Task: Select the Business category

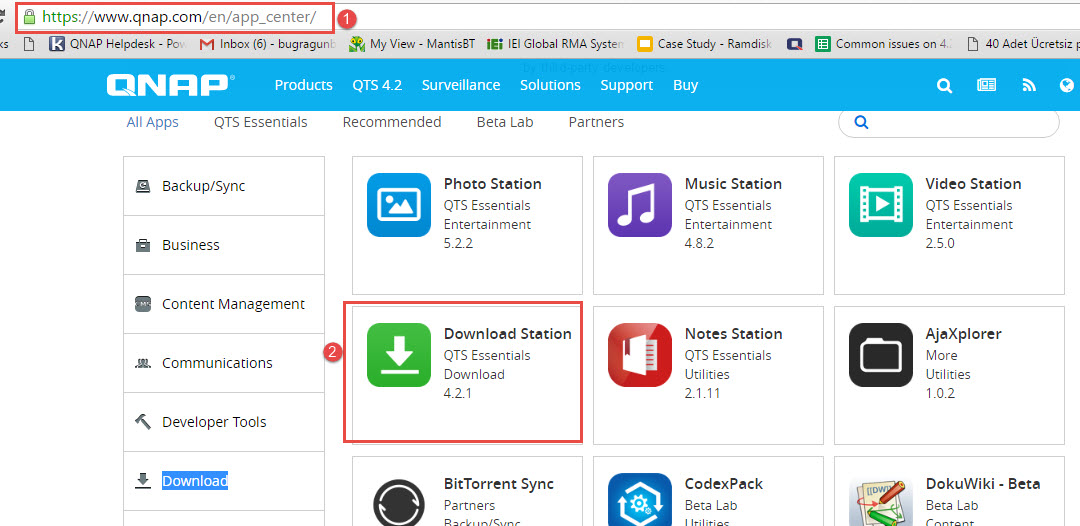Action: click(x=224, y=245)
